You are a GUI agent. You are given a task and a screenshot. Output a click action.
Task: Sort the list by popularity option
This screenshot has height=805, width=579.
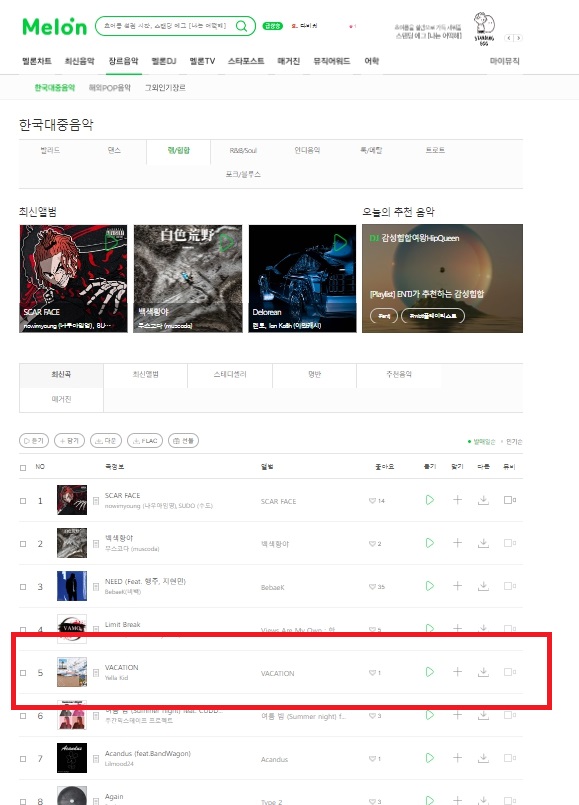point(513,442)
